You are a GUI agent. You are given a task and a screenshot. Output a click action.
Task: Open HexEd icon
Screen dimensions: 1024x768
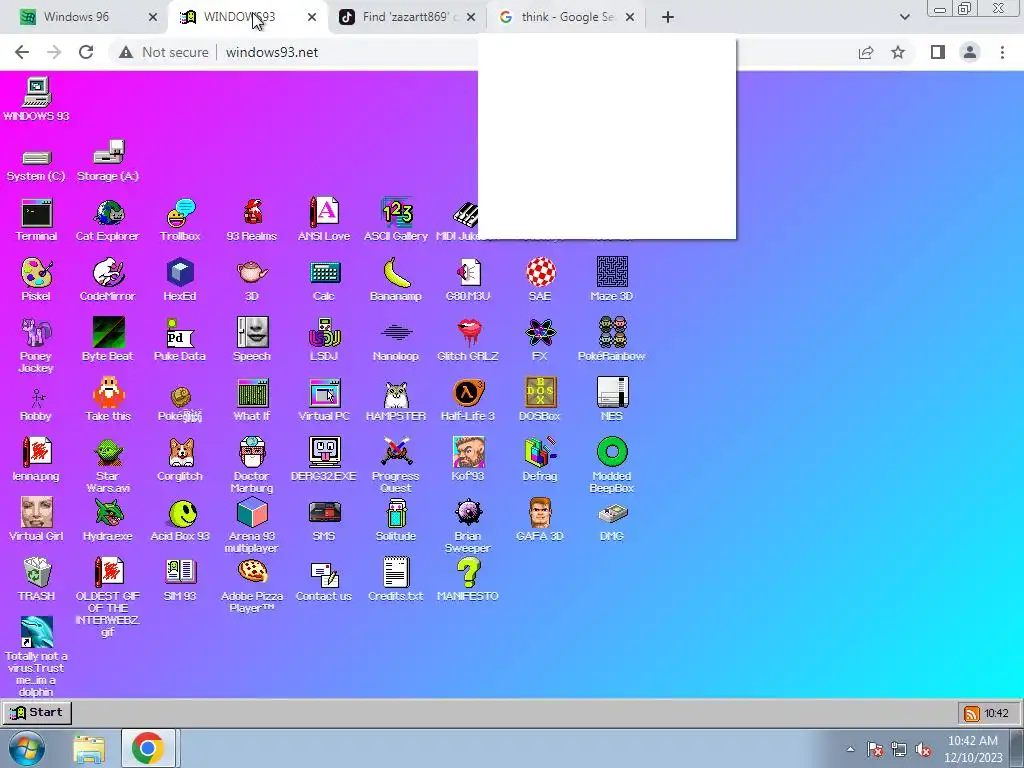coord(180,280)
